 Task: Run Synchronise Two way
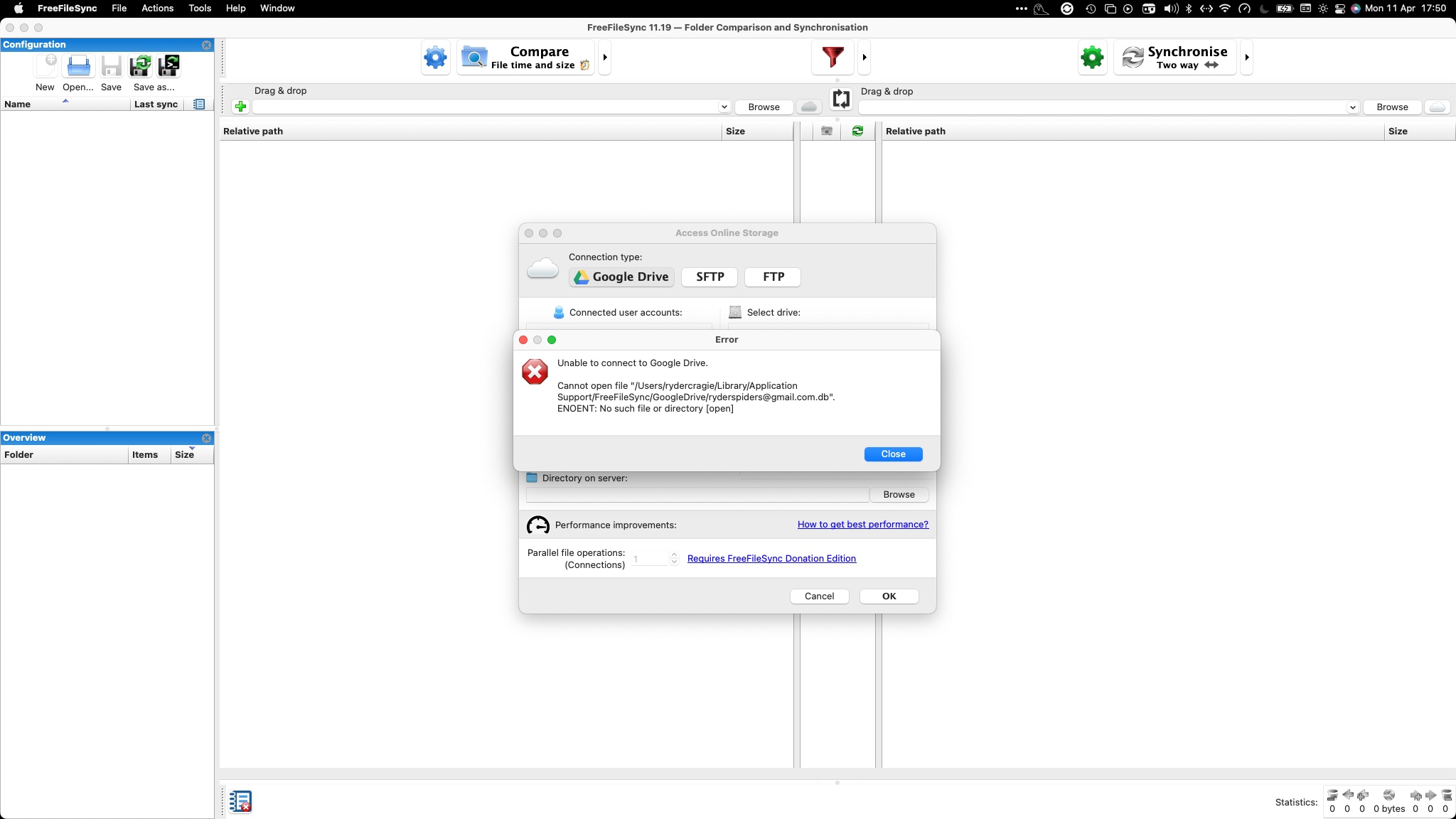(x=1174, y=57)
